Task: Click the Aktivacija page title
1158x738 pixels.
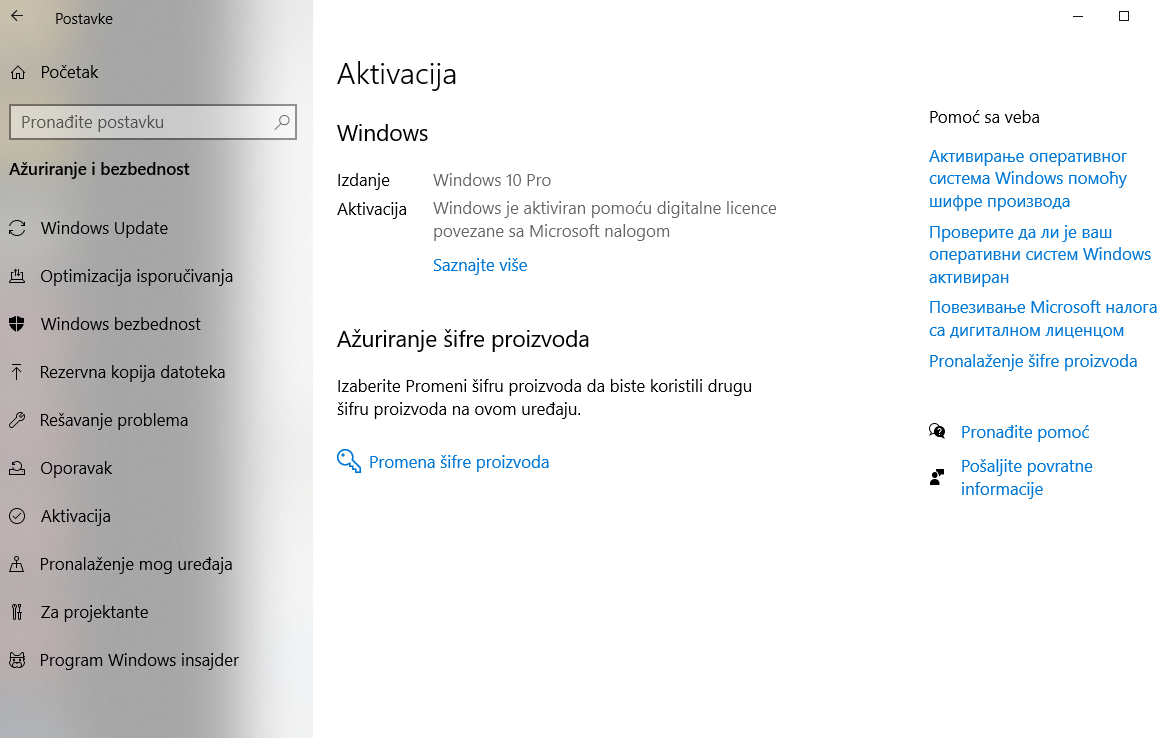Action: coord(397,75)
